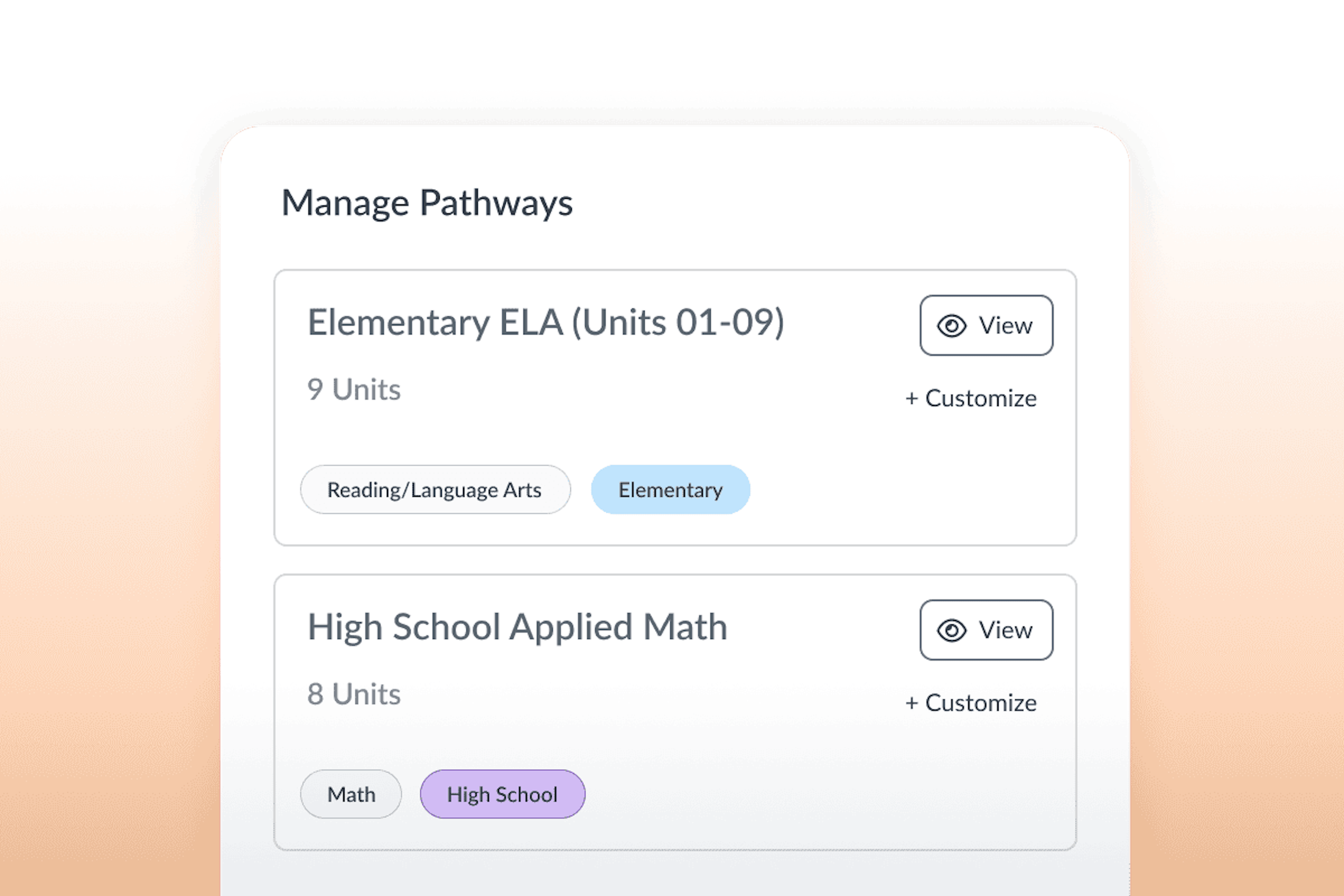The width and height of the screenshot is (1344, 896).
Task: Click the View button on the second pathway
Action: coord(986,630)
